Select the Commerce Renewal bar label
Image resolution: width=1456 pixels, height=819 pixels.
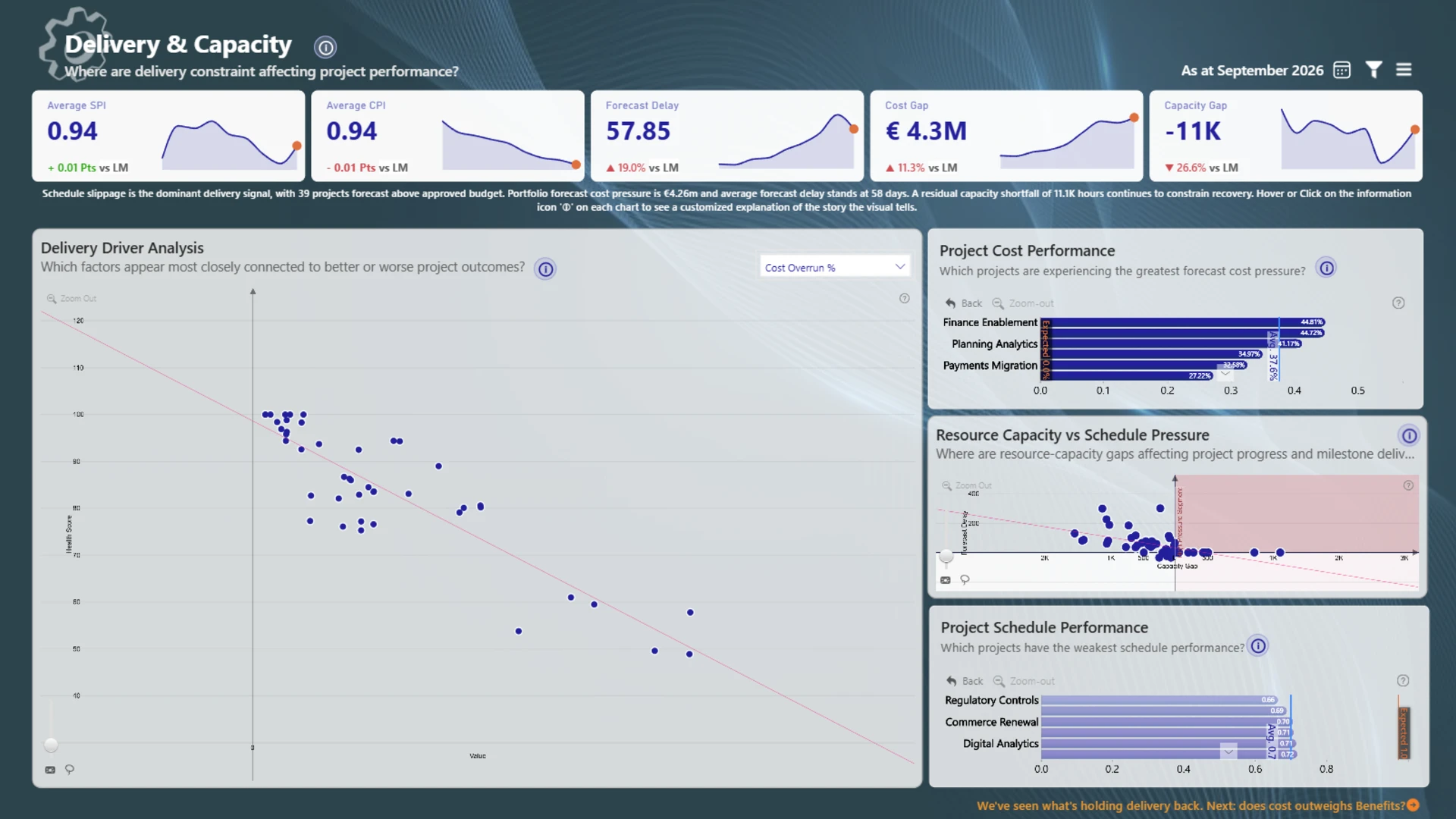point(991,722)
